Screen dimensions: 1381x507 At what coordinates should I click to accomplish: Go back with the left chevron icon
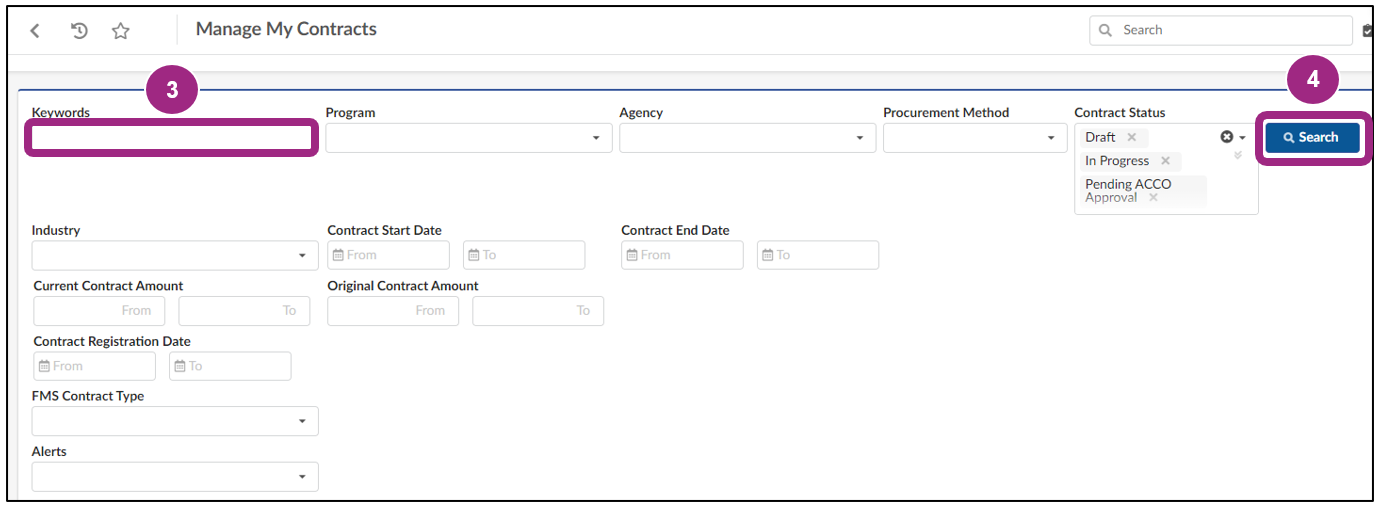coord(35,31)
